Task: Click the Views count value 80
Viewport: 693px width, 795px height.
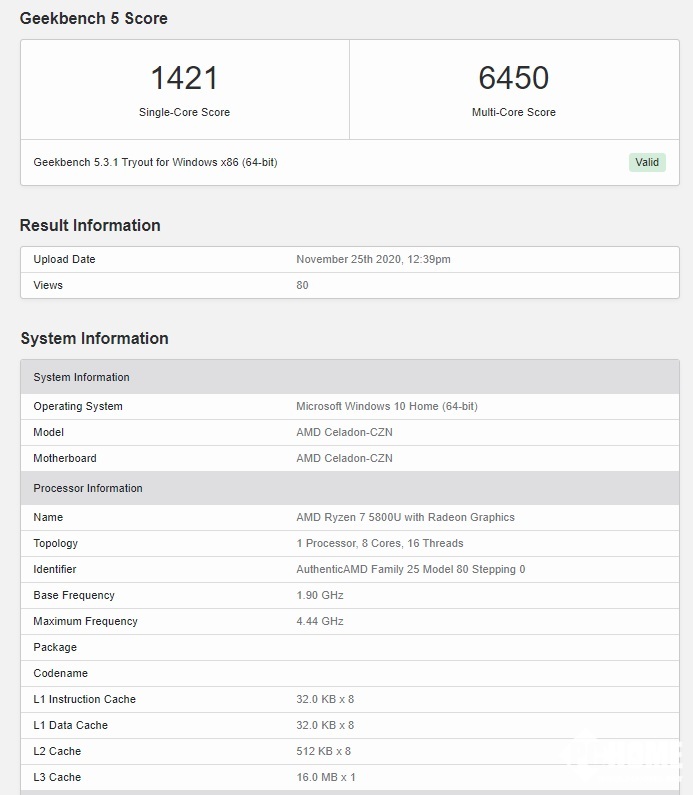Action: pyautogui.click(x=302, y=285)
